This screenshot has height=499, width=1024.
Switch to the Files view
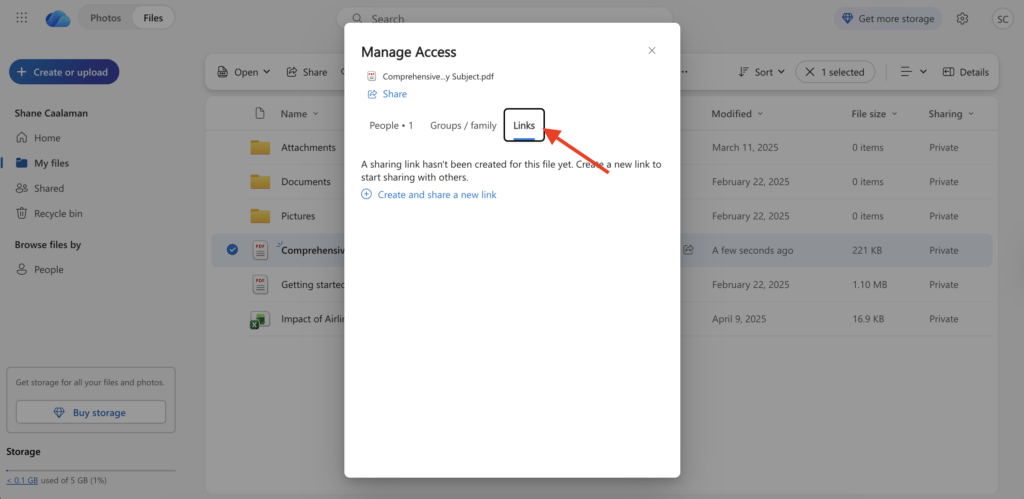[x=153, y=18]
